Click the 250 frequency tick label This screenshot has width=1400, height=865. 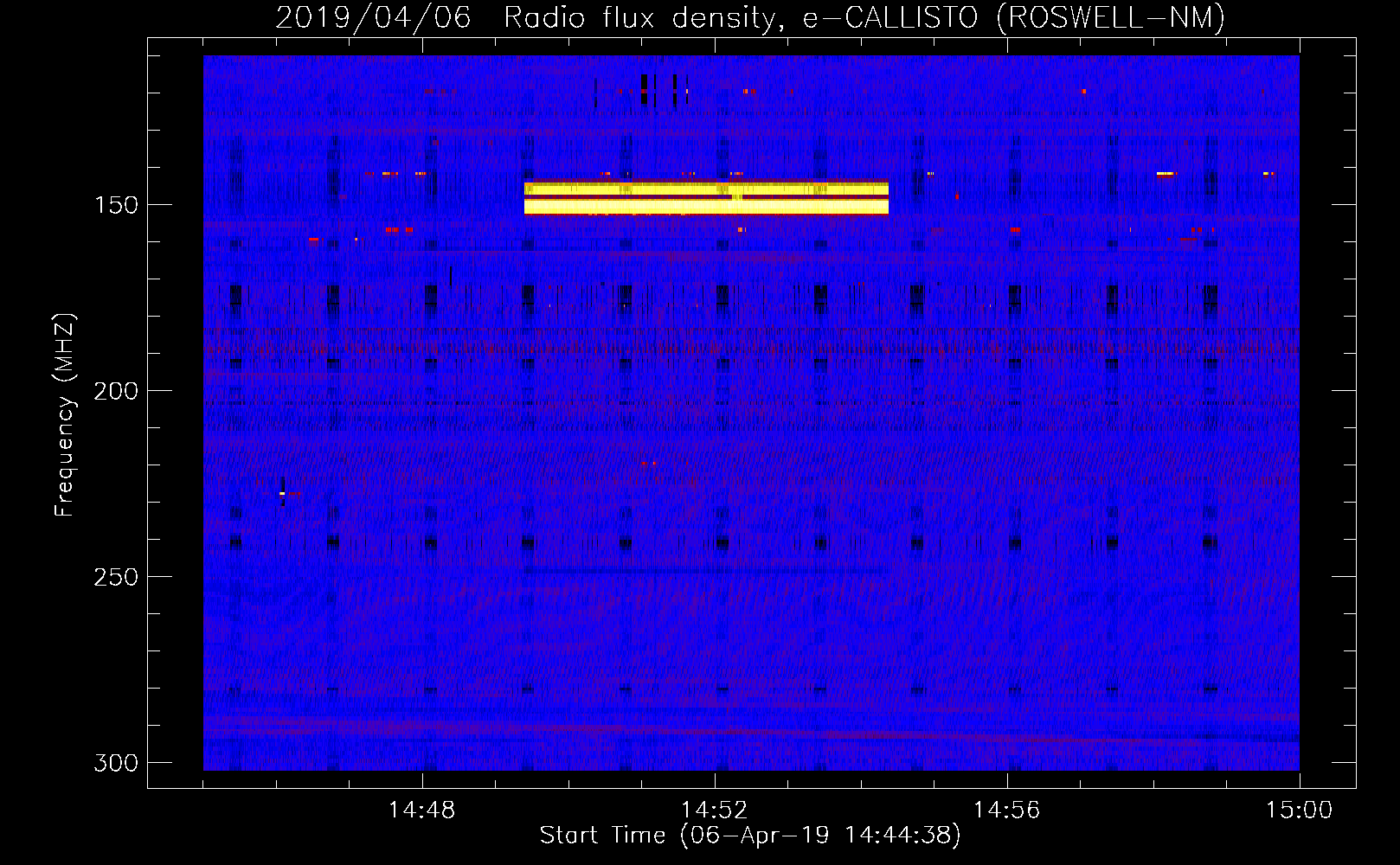click(116, 577)
